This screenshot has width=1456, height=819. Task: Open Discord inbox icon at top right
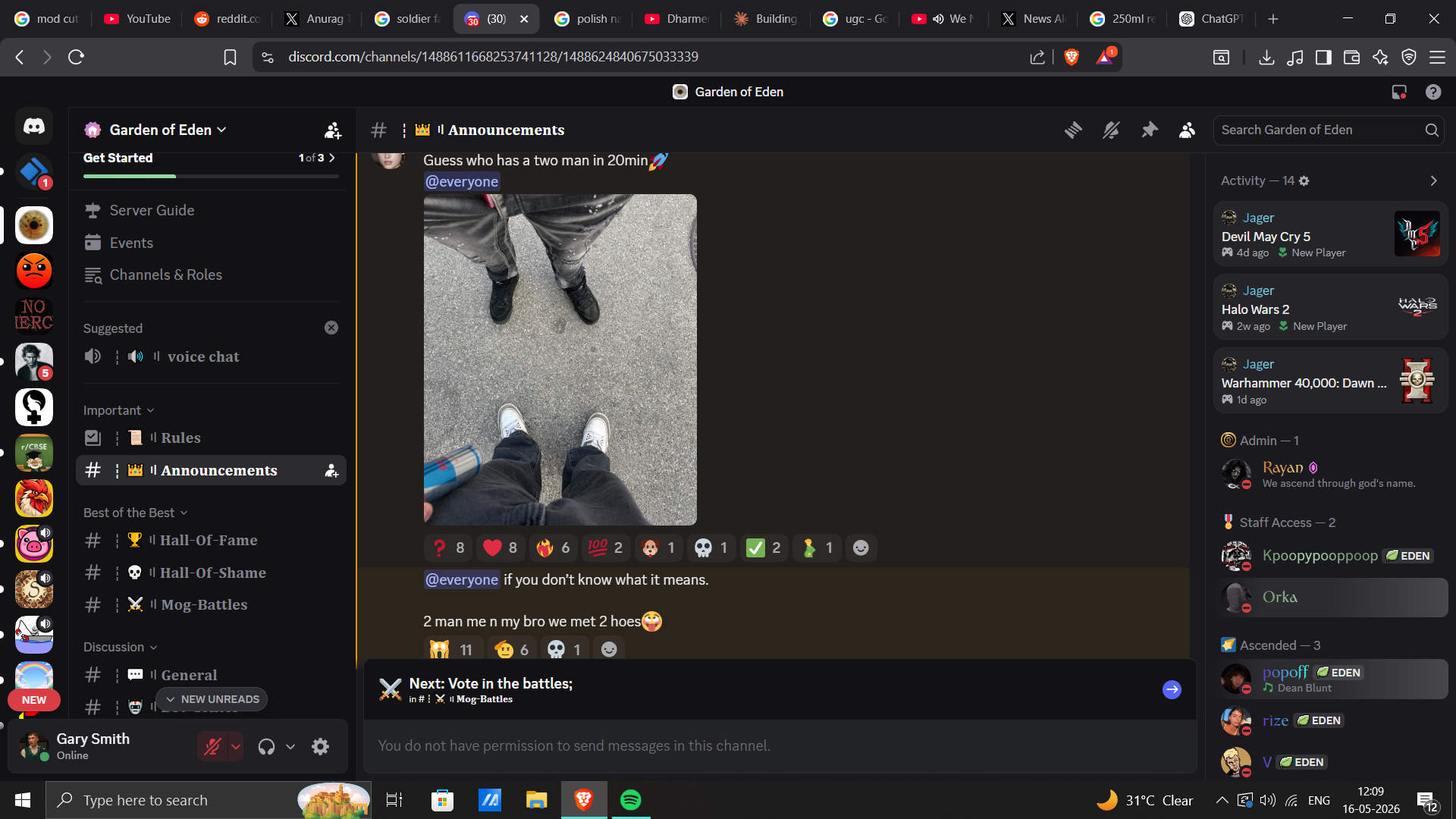point(1399,92)
